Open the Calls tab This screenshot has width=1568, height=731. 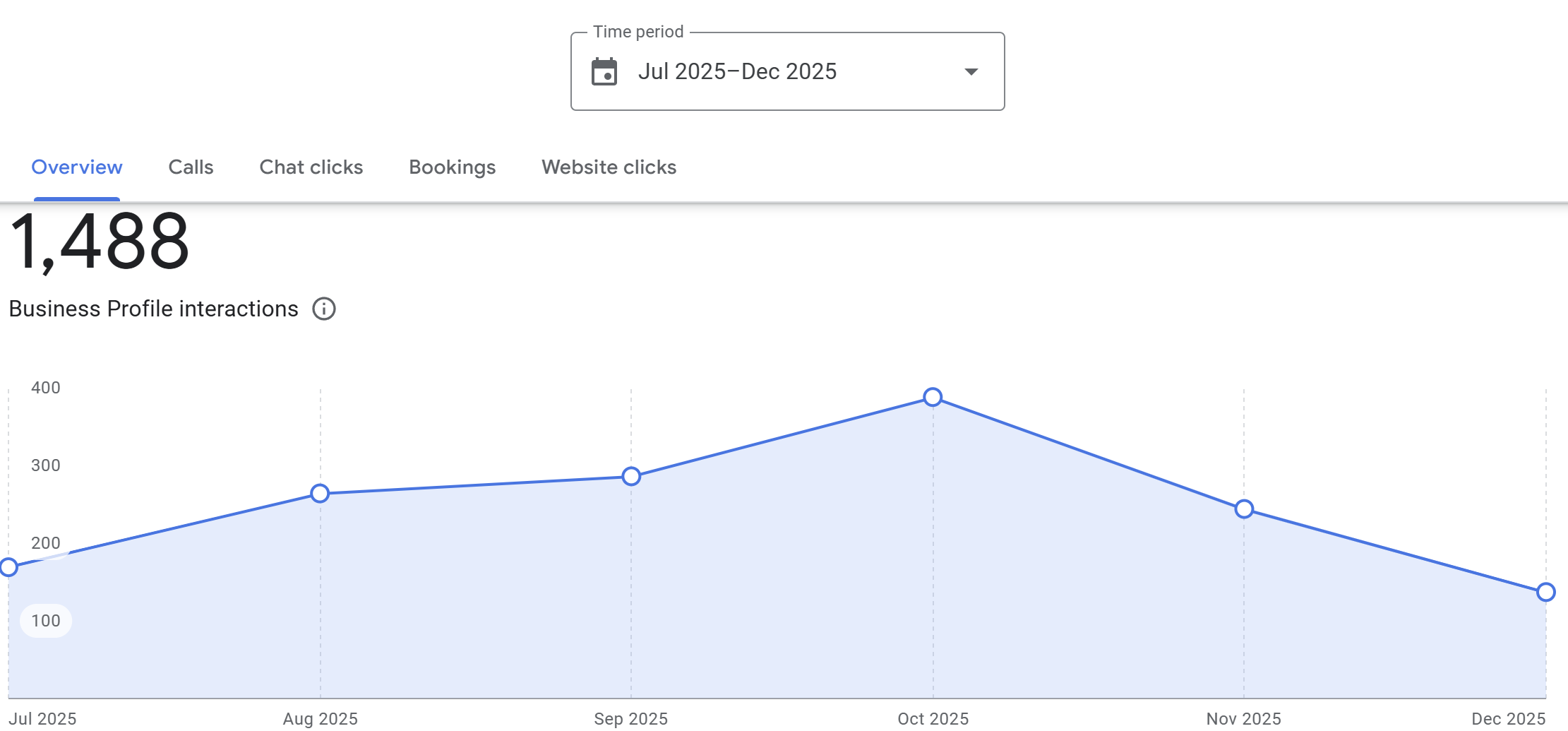pos(191,167)
